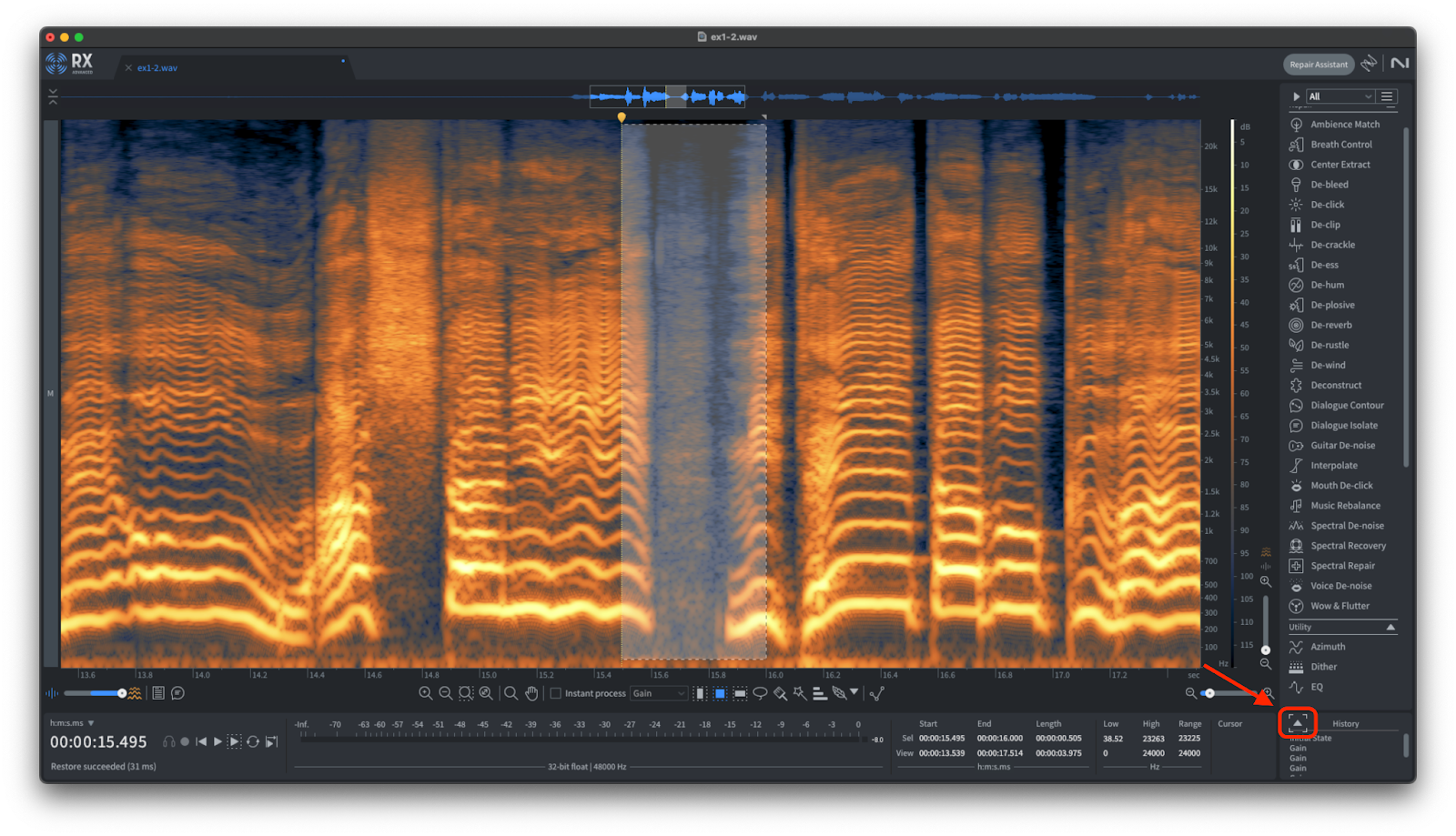
Task: Click the Repair Assistant button
Action: coord(1318,65)
